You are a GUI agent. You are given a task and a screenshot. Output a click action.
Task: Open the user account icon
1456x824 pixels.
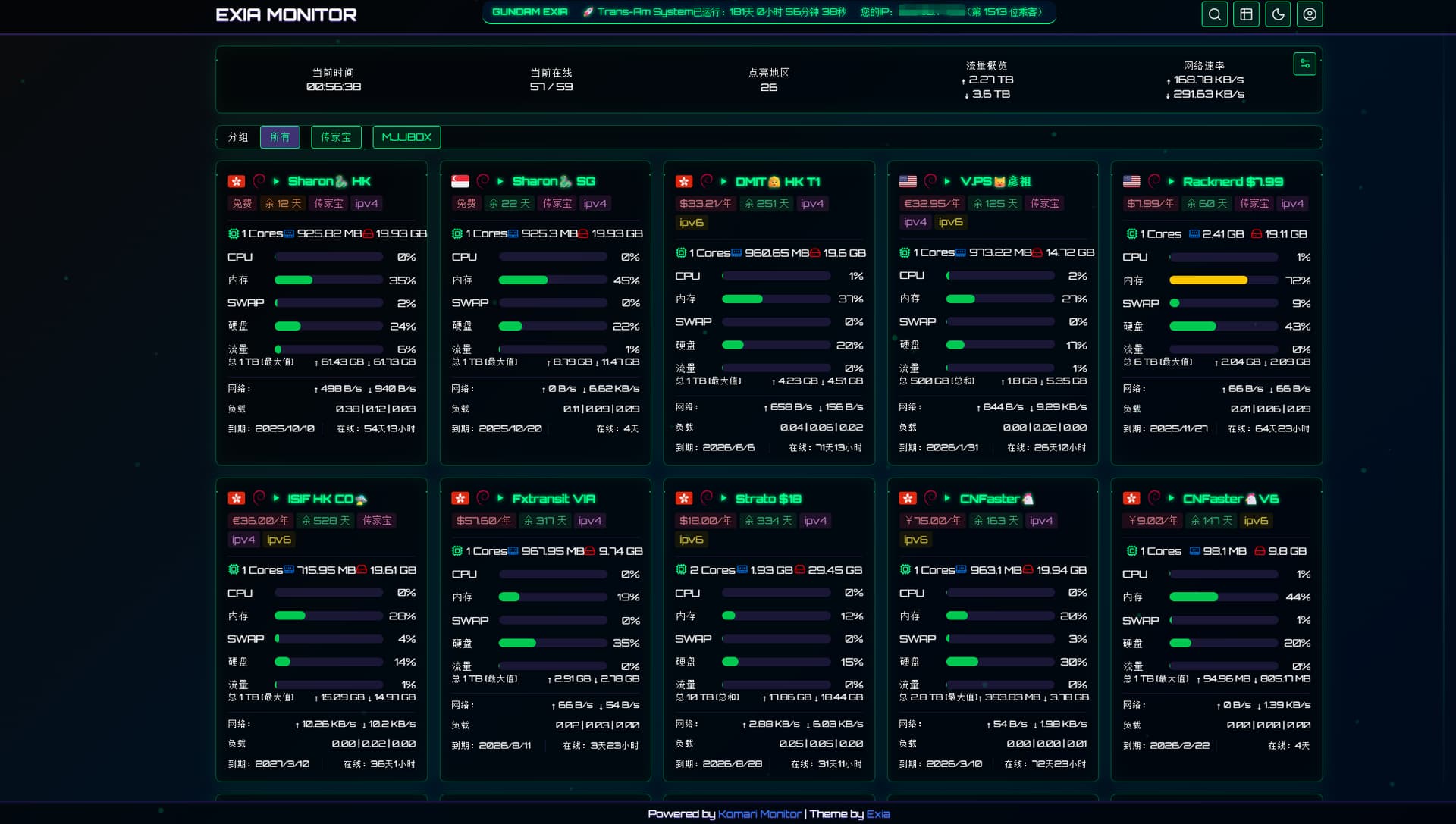pos(1310,14)
